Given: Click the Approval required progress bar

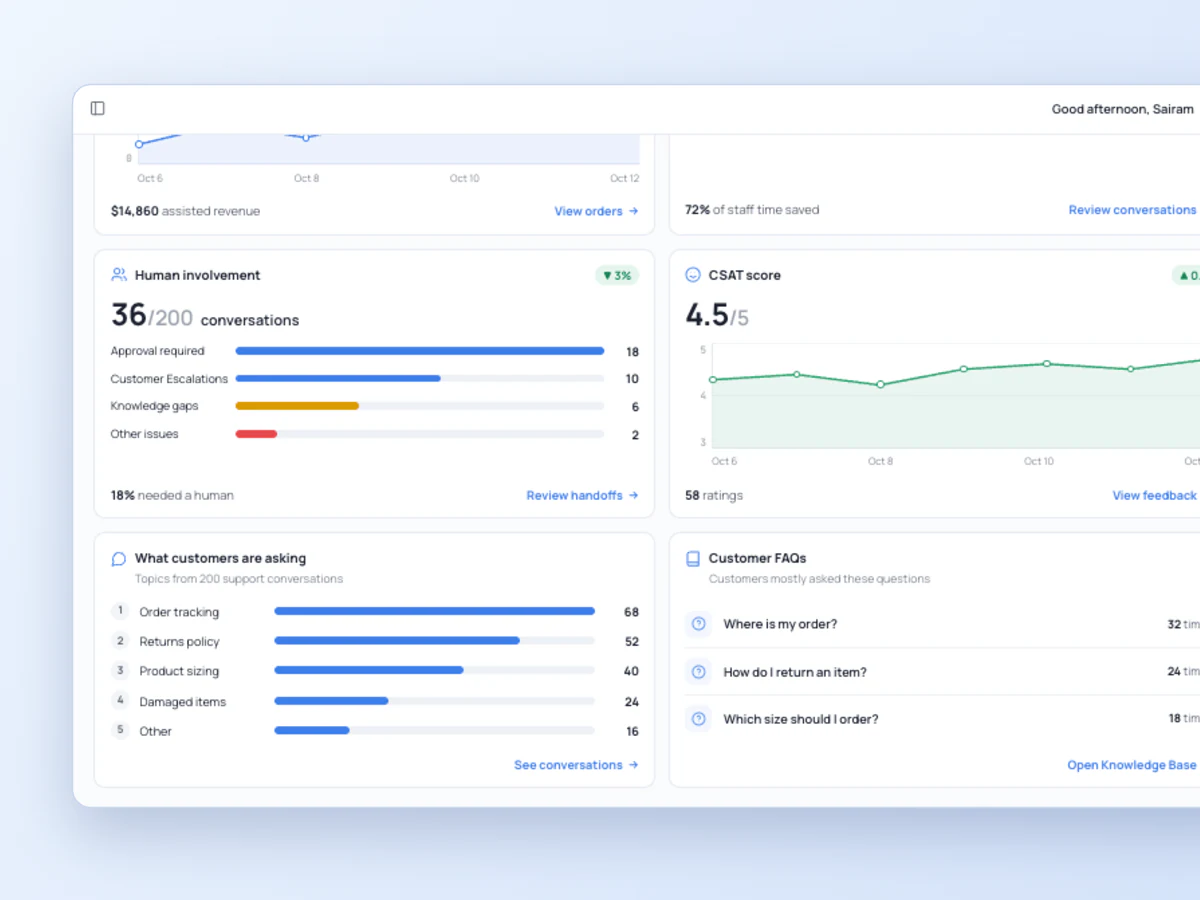Looking at the screenshot, I should (420, 351).
